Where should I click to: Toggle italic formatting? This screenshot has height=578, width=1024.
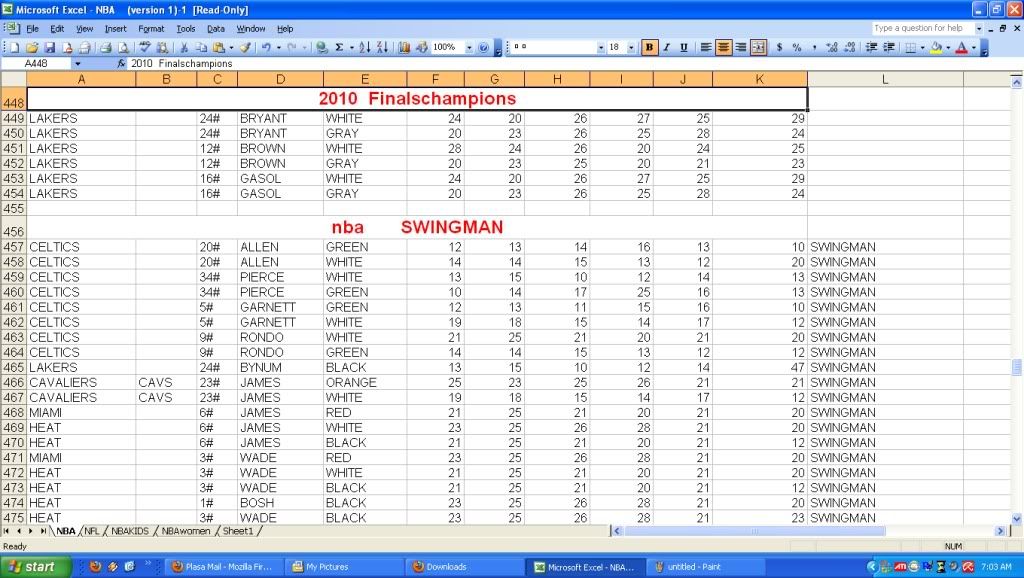667,47
